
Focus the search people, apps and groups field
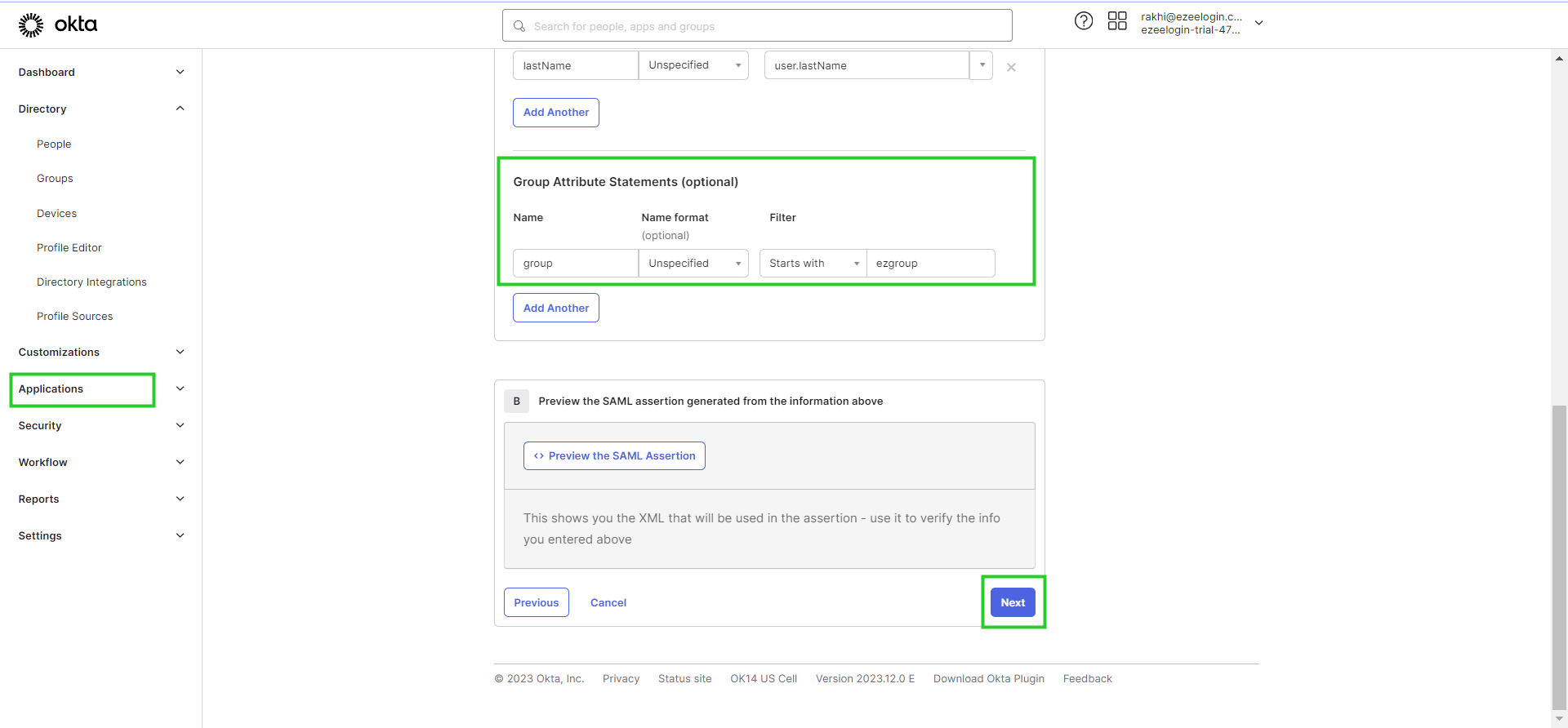(757, 25)
